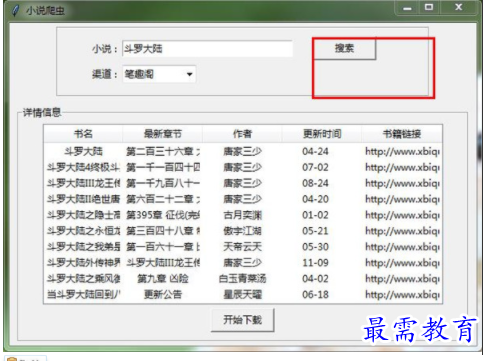Click the 更新时间 column header

point(322,134)
